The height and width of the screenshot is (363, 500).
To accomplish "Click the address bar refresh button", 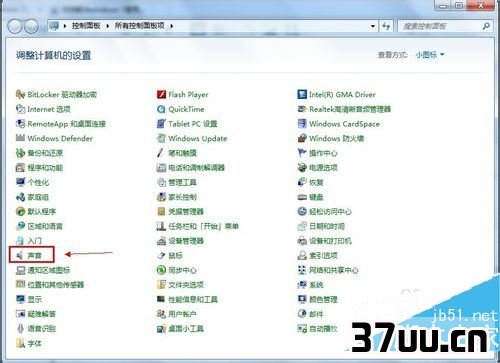I will tap(386, 26).
